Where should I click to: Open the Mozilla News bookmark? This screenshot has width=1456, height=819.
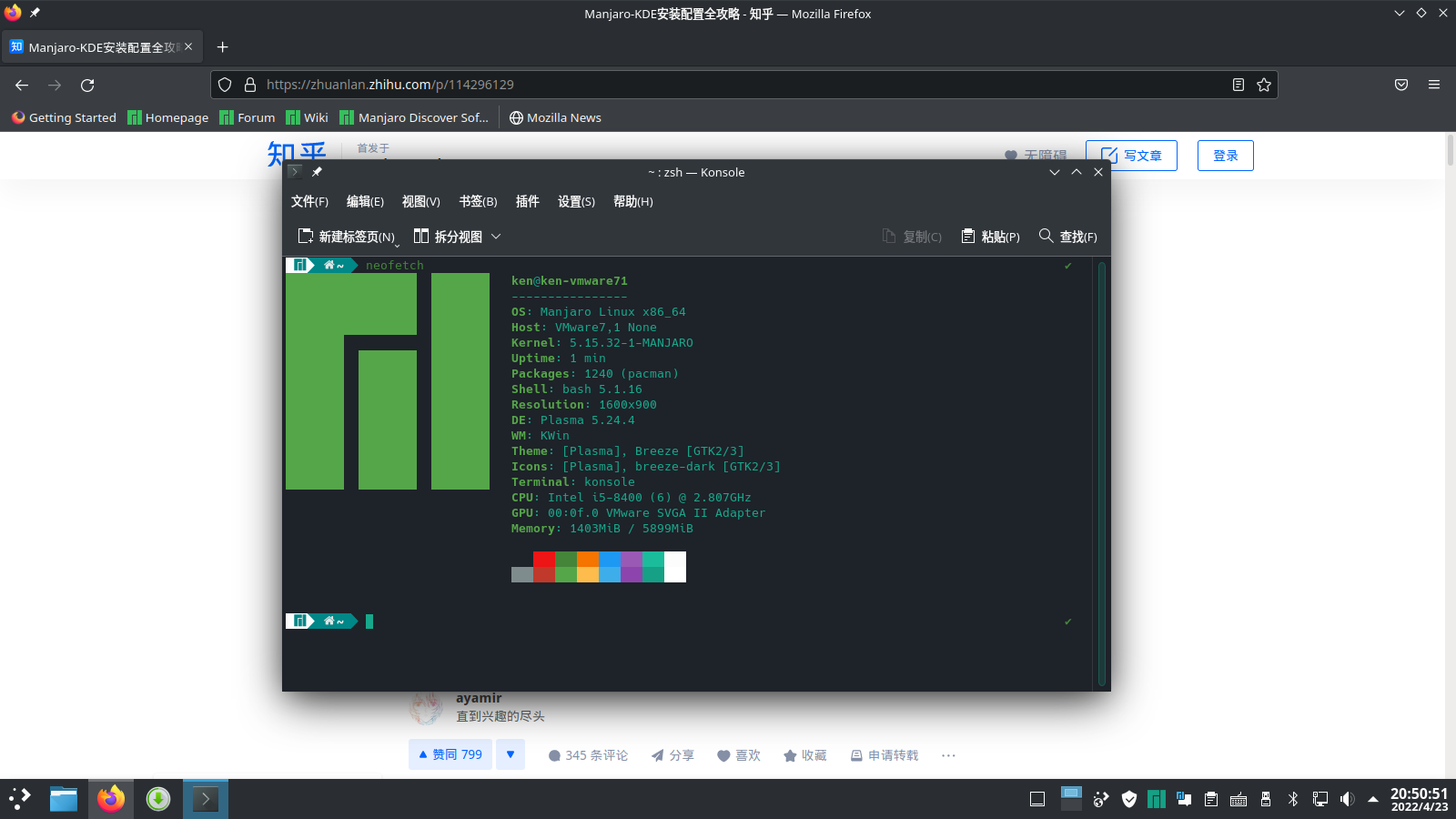(x=555, y=117)
